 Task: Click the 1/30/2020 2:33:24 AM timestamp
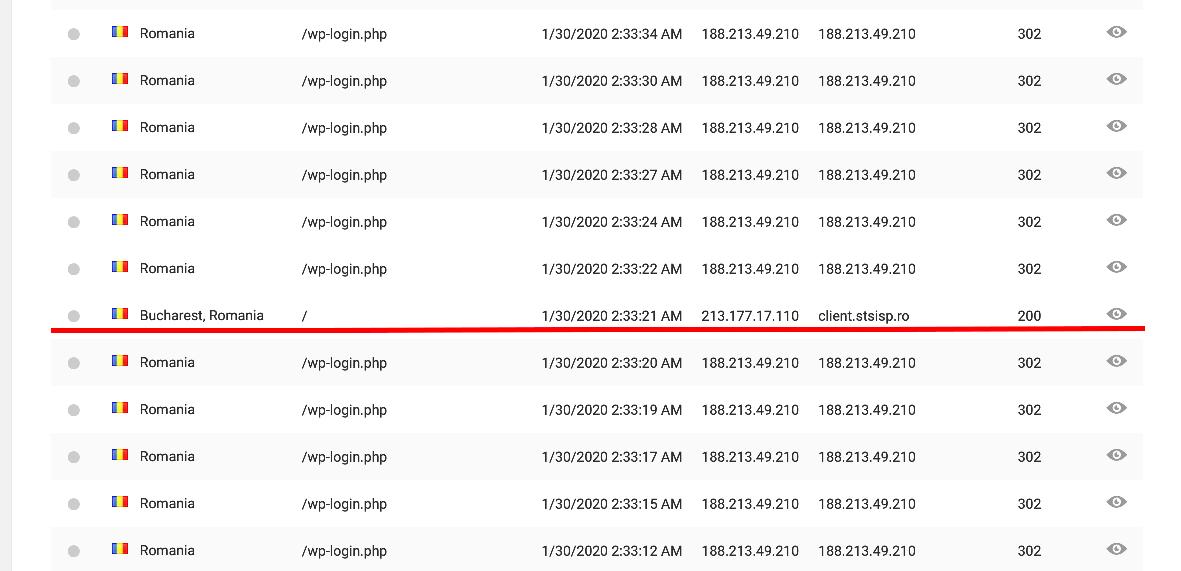point(611,222)
